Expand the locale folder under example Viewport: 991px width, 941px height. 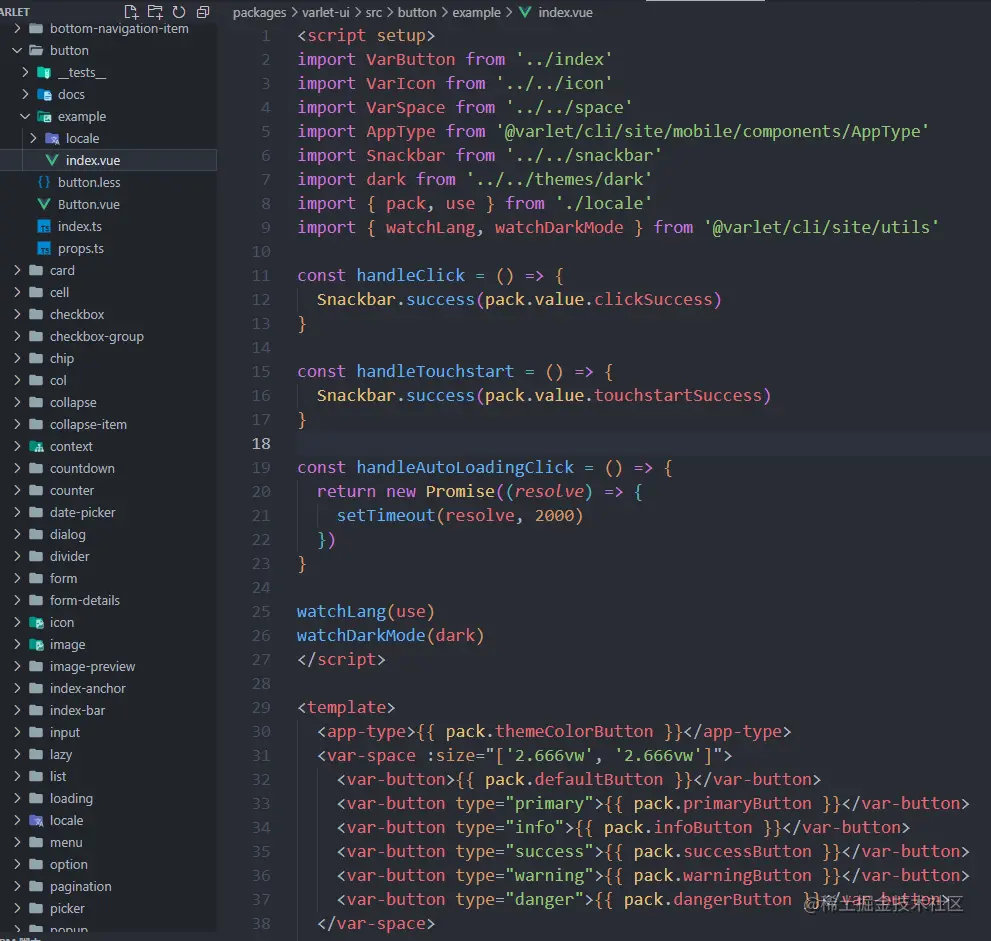pos(33,138)
